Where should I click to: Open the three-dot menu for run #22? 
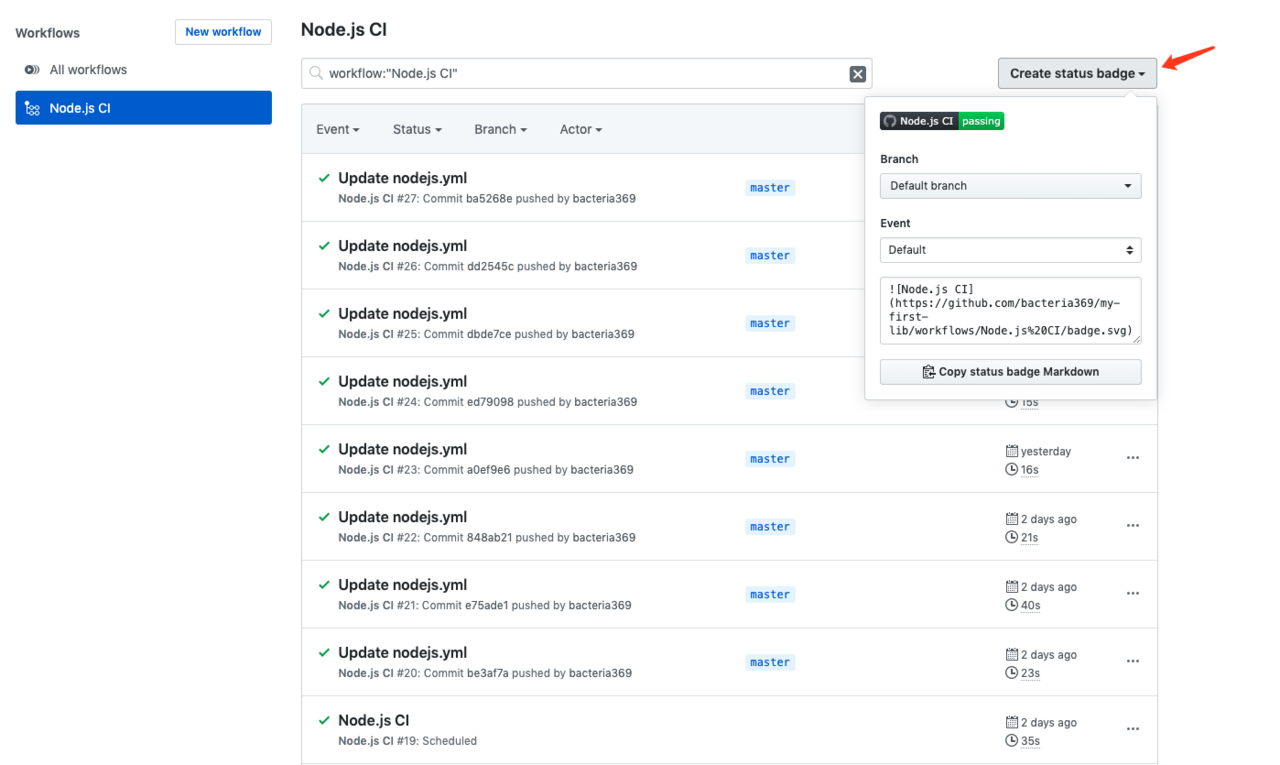pos(1132,526)
